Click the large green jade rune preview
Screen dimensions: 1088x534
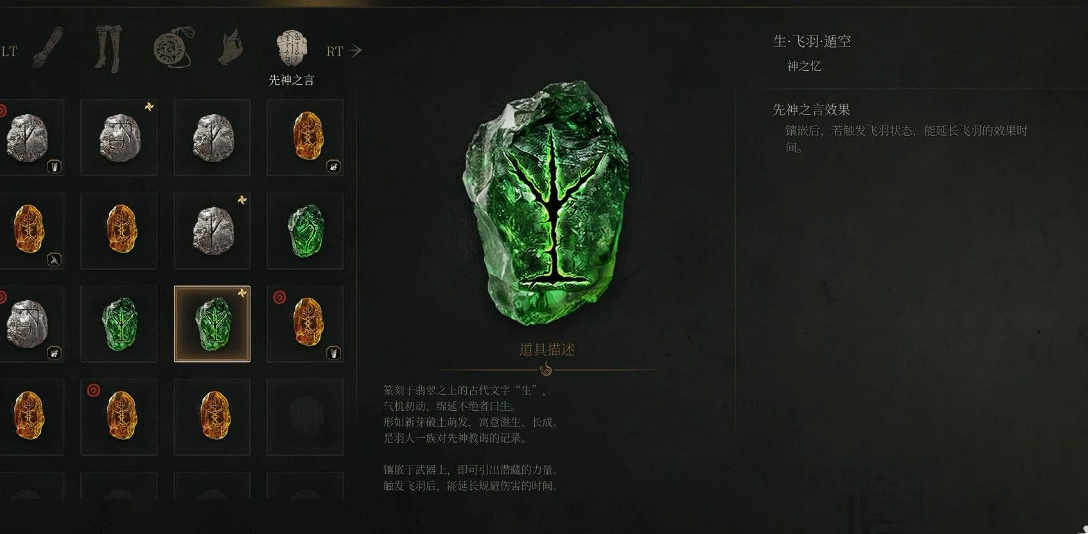[546, 203]
